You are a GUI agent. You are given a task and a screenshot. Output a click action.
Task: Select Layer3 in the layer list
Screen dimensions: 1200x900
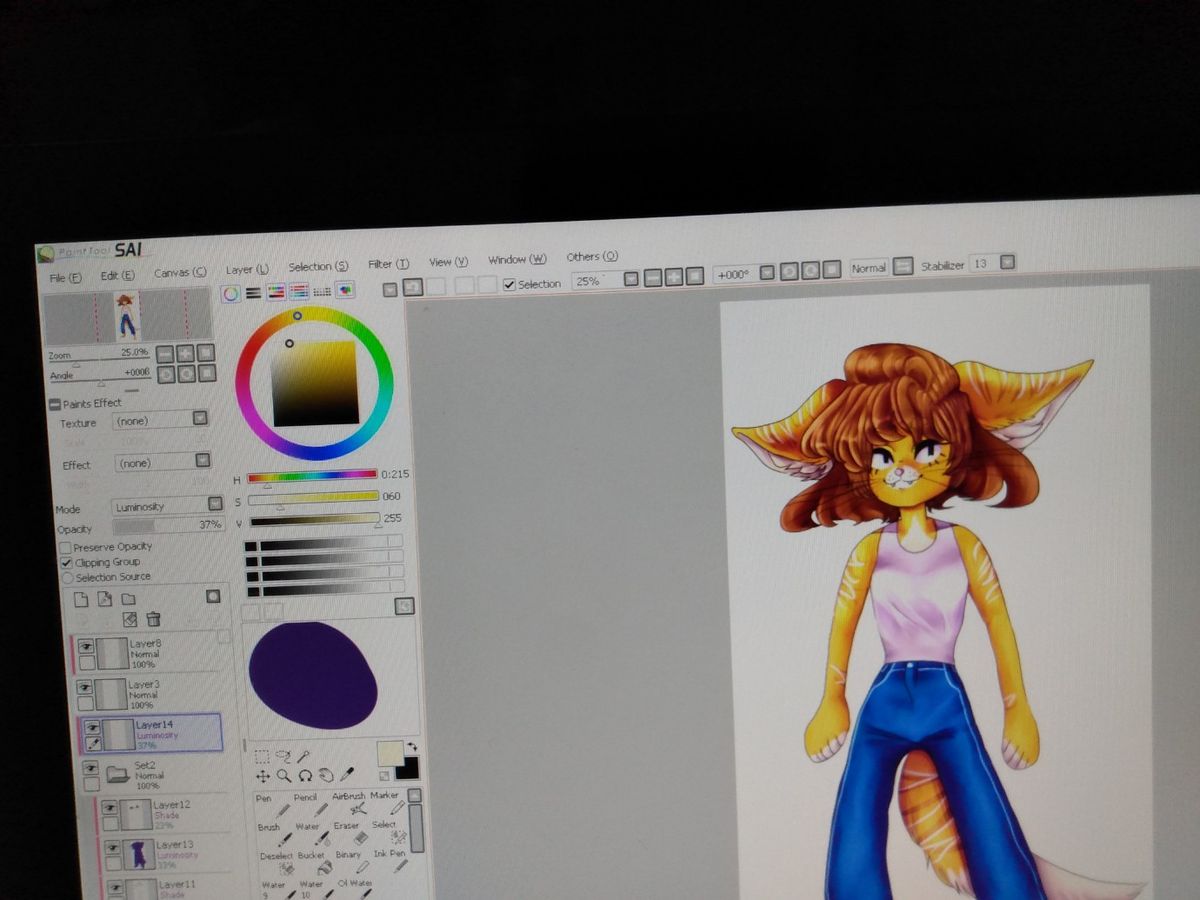(152, 694)
